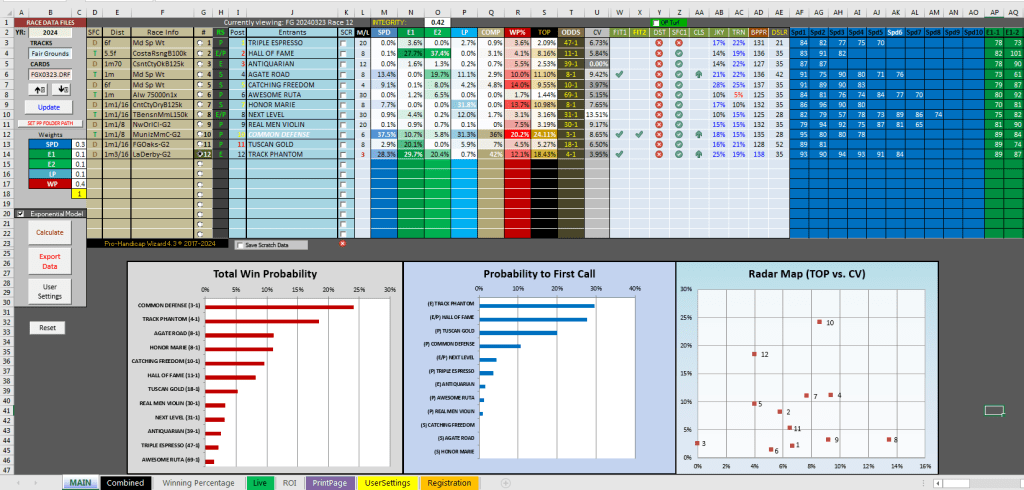Click the red DST X icon for Triple Espresso
1024x490 pixels.
pyautogui.click(x=658, y=44)
